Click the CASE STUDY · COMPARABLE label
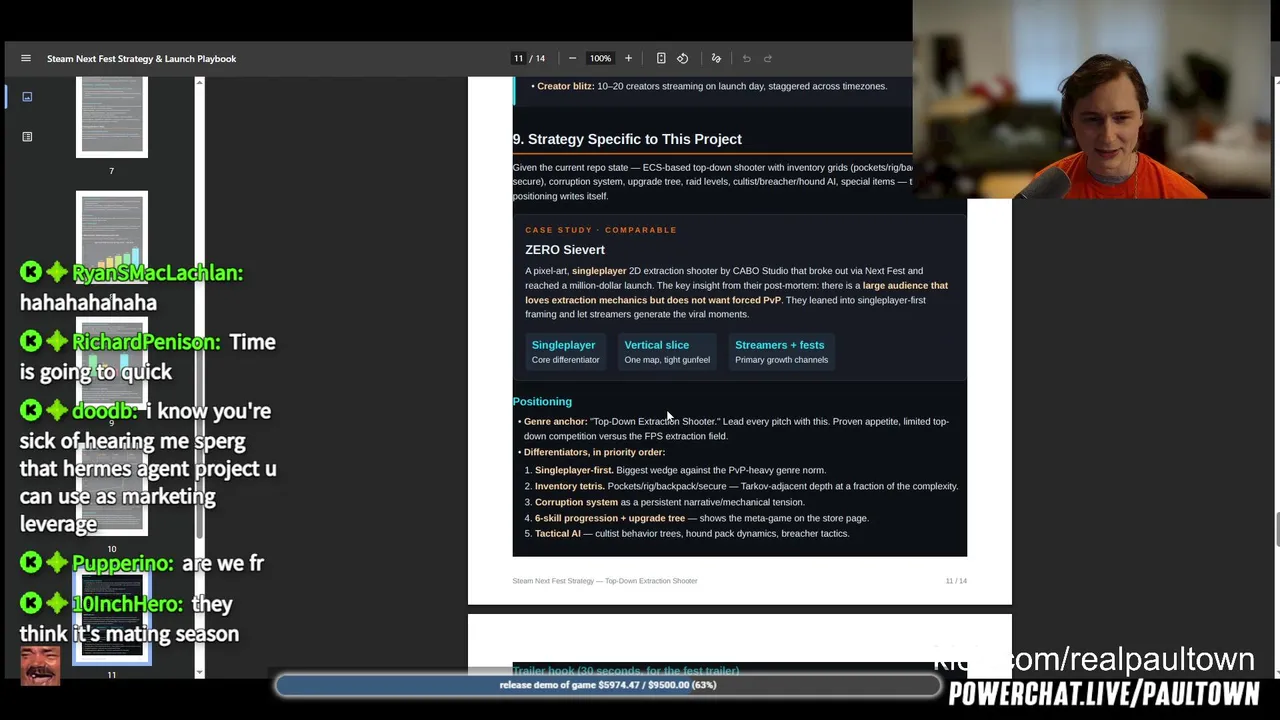1280x720 pixels. (601, 230)
